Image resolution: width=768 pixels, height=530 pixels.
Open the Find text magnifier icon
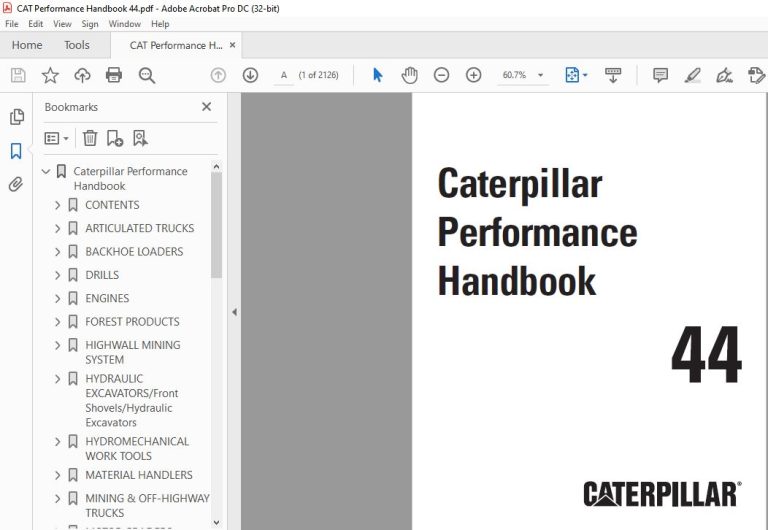tap(146, 75)
